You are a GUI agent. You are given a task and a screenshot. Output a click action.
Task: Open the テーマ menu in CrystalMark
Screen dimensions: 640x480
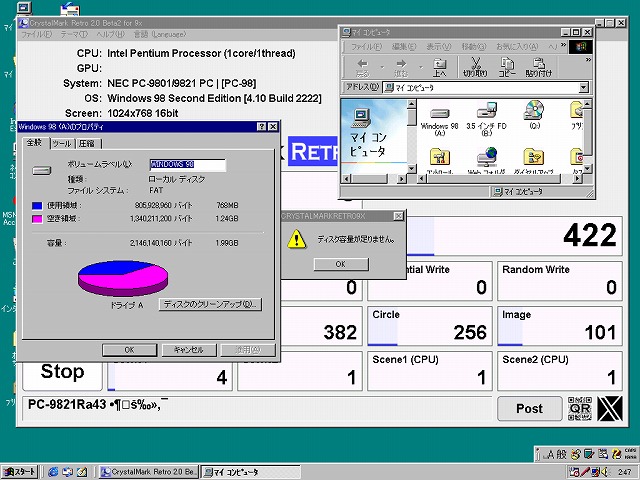74,35
